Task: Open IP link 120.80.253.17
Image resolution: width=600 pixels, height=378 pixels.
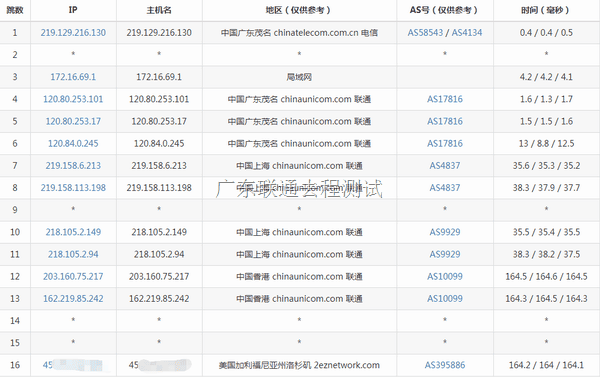Action: coord(73,121)
